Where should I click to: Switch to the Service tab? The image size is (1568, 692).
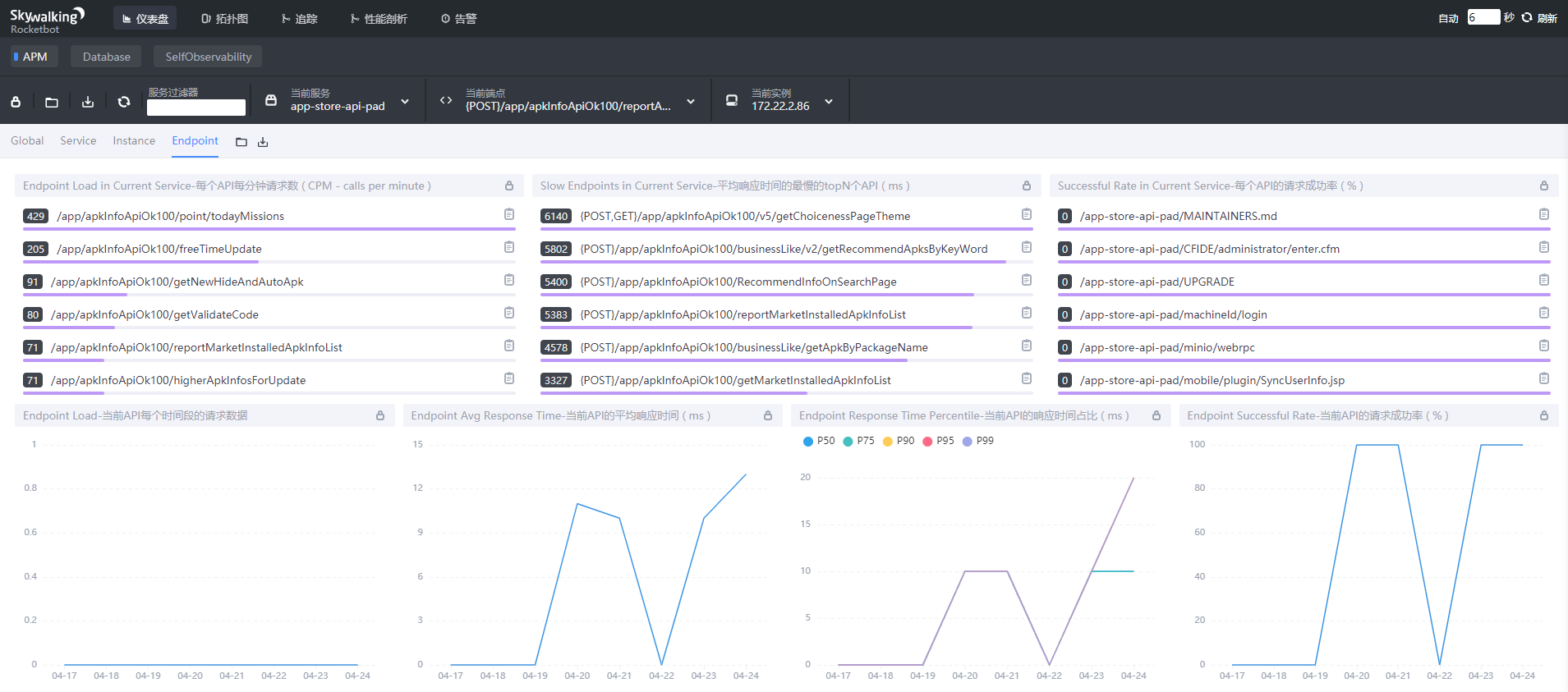click(x=78, y=140)
